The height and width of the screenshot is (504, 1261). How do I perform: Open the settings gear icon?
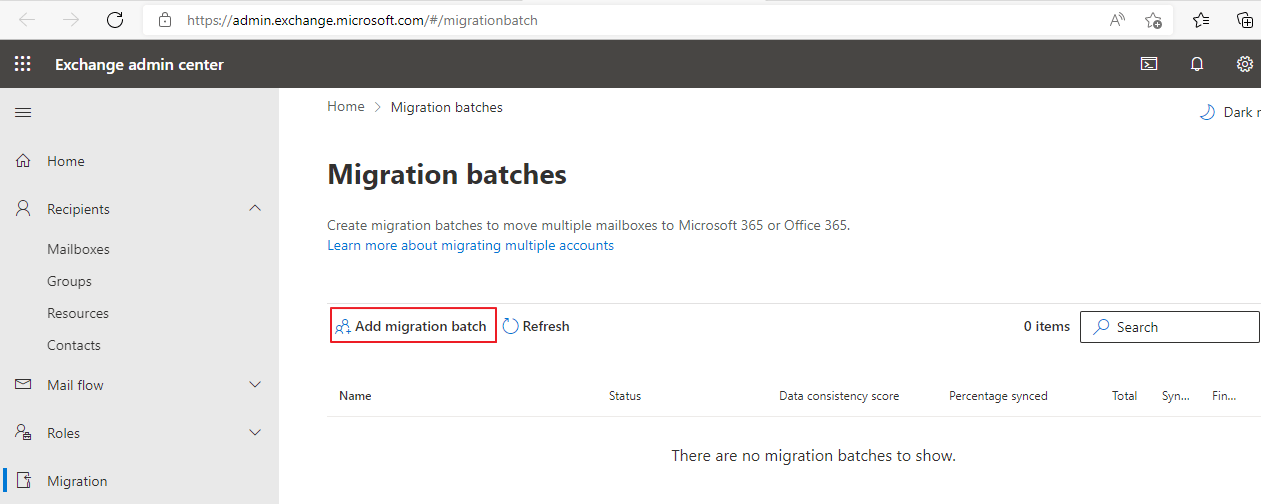pyautogui.click(x=1245, y=64)
